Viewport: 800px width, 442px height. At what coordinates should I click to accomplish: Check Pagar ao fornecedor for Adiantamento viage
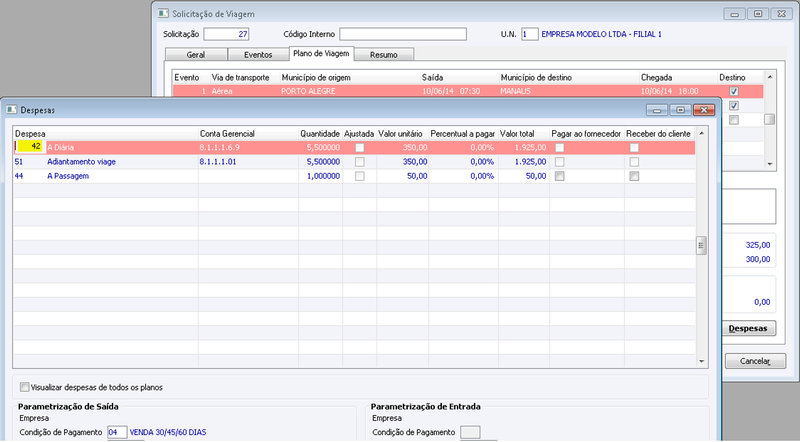pos(560,162)
